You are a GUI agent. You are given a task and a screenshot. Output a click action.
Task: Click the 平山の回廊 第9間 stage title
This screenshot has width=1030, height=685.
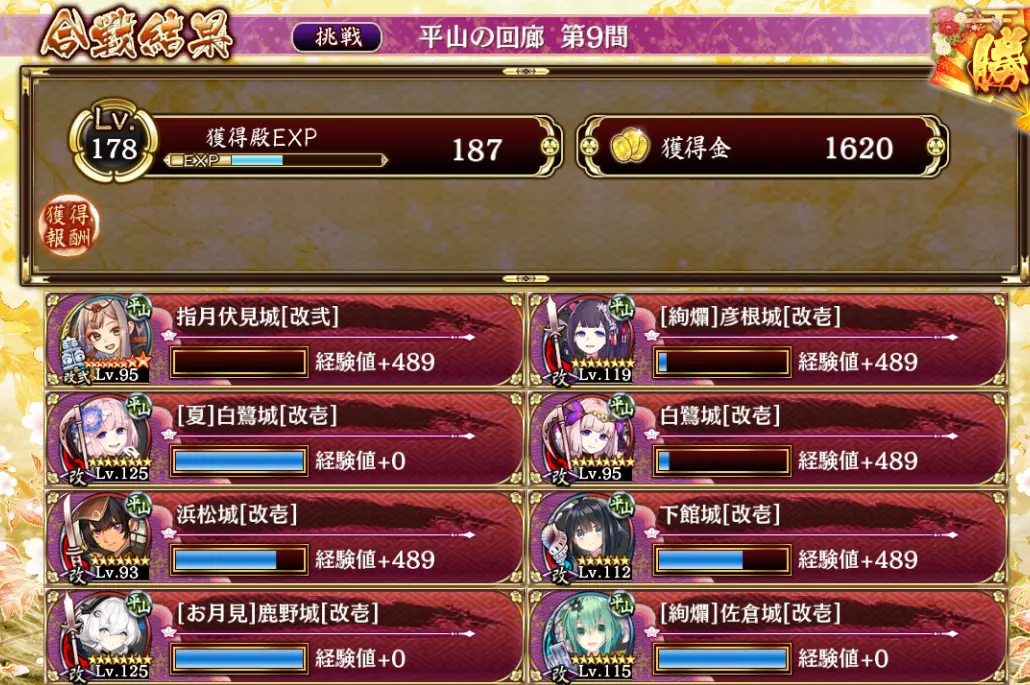[x=523, y=37]
